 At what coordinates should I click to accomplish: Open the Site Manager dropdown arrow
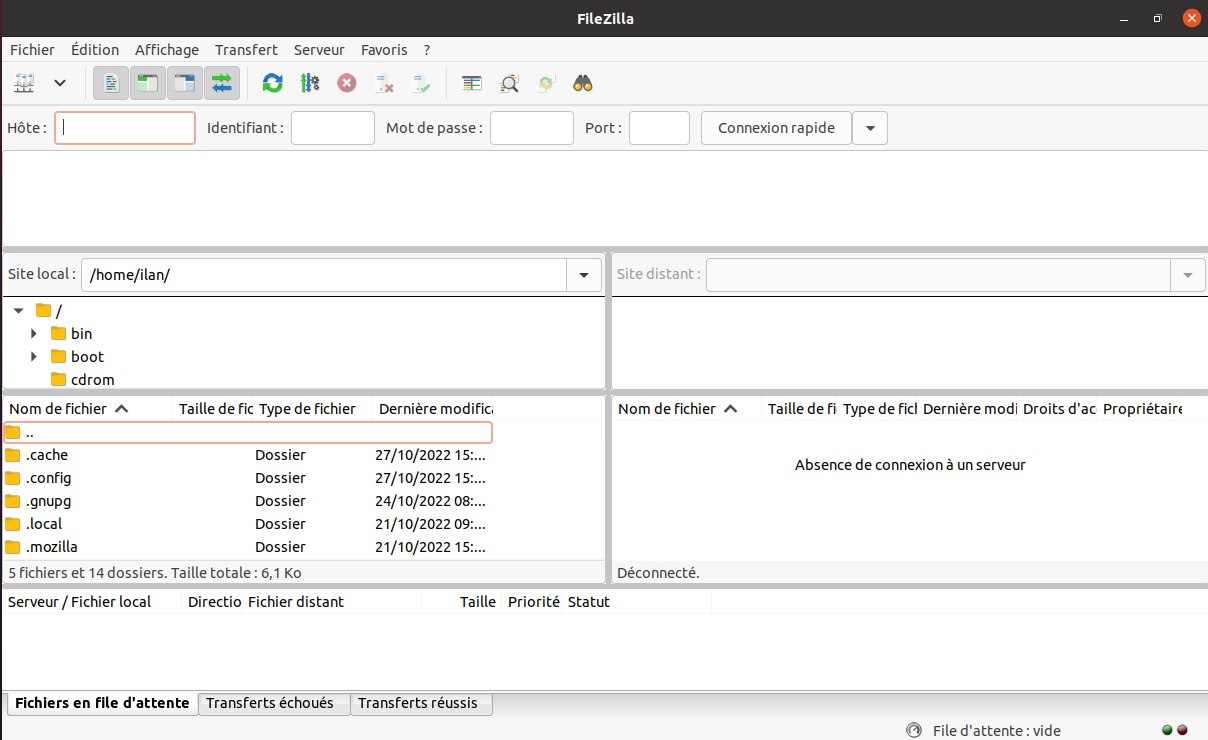click(x=60, y=83)
